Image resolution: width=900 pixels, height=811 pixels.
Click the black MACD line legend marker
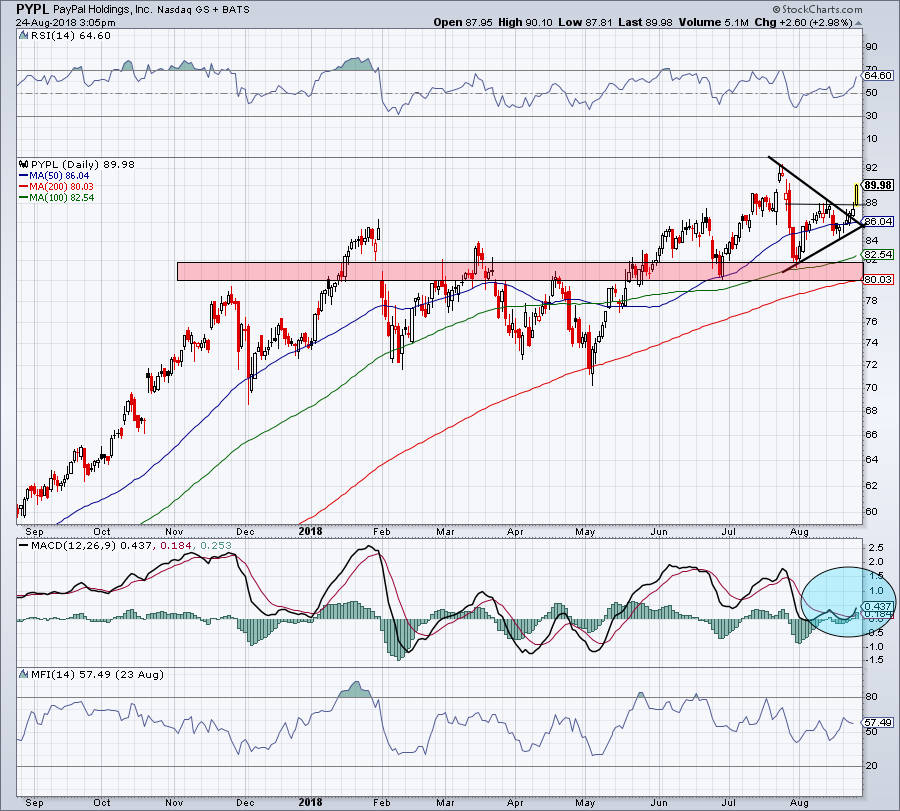coord(24,545)
